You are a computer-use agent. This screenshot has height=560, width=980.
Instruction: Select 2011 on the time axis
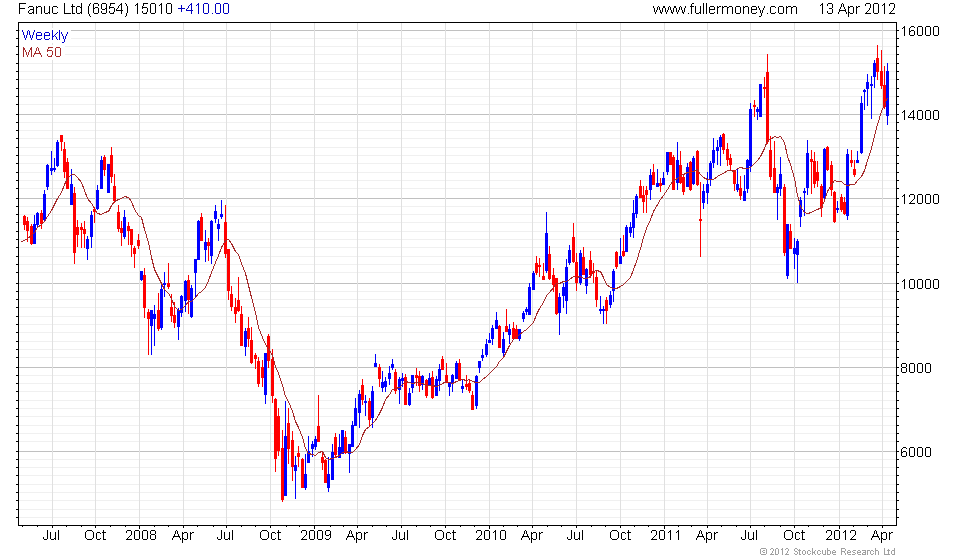(x=665, y=535)
